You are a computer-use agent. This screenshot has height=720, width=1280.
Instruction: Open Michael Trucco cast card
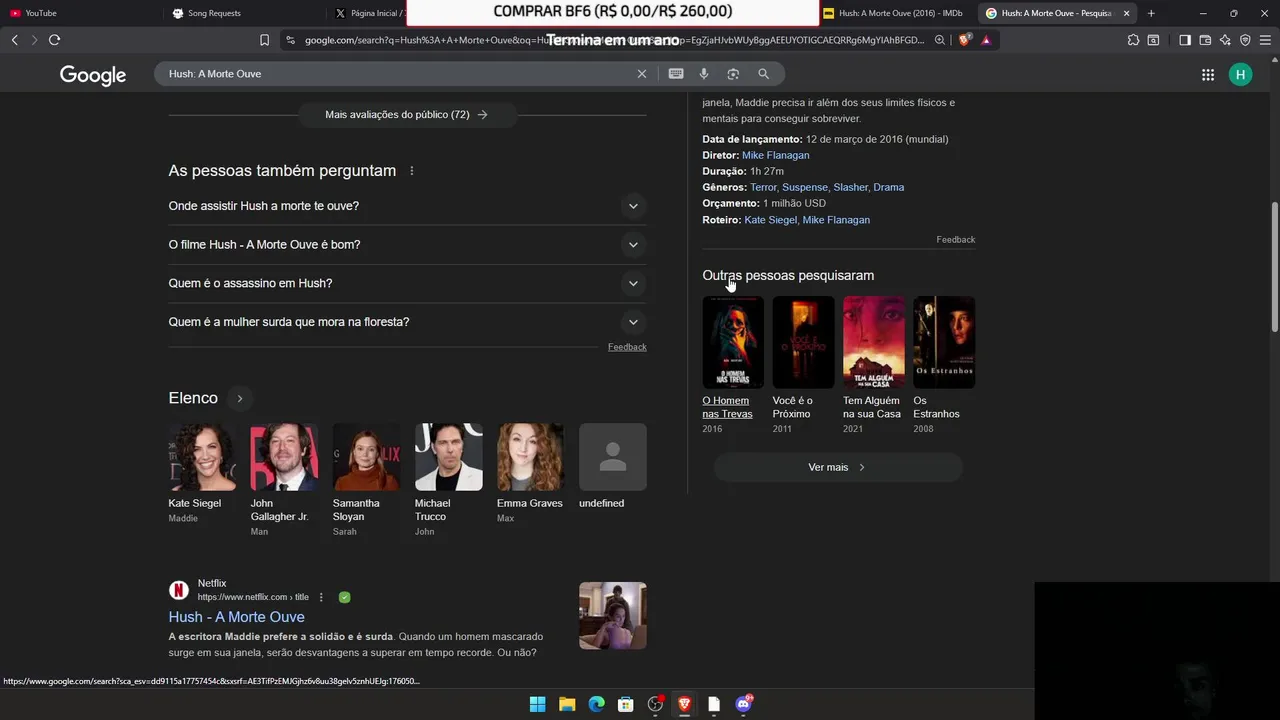coord(448,480)
